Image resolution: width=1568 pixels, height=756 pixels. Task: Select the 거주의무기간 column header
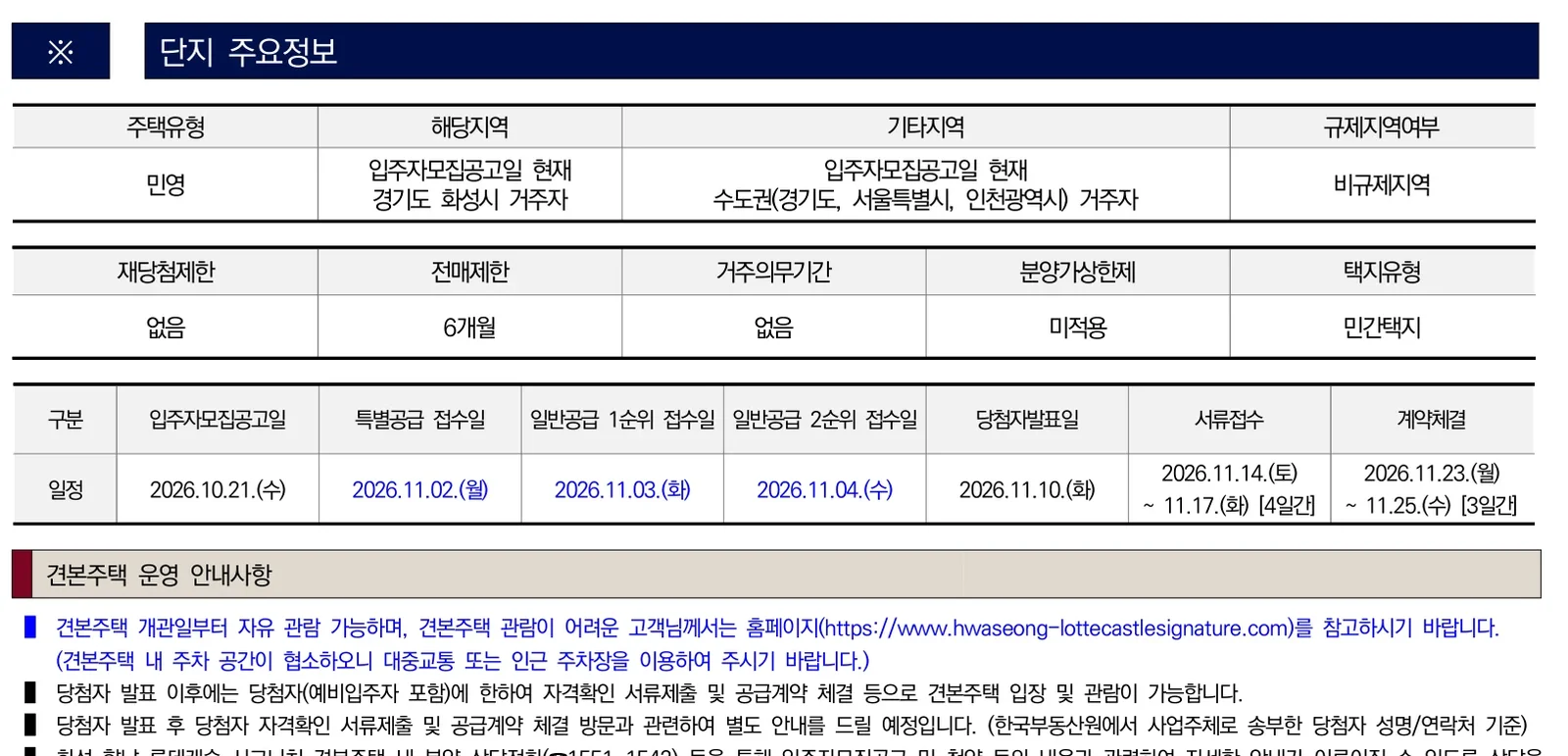coord(773,272)
